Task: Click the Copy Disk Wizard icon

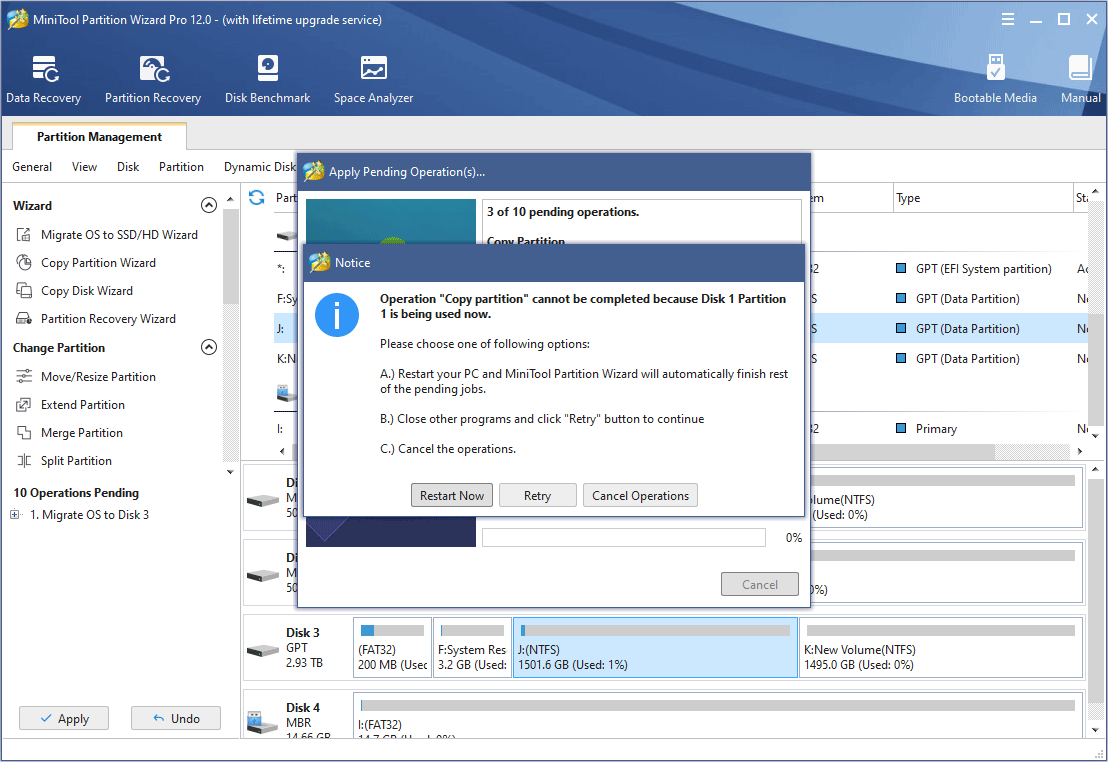Action: pos(23,291)
